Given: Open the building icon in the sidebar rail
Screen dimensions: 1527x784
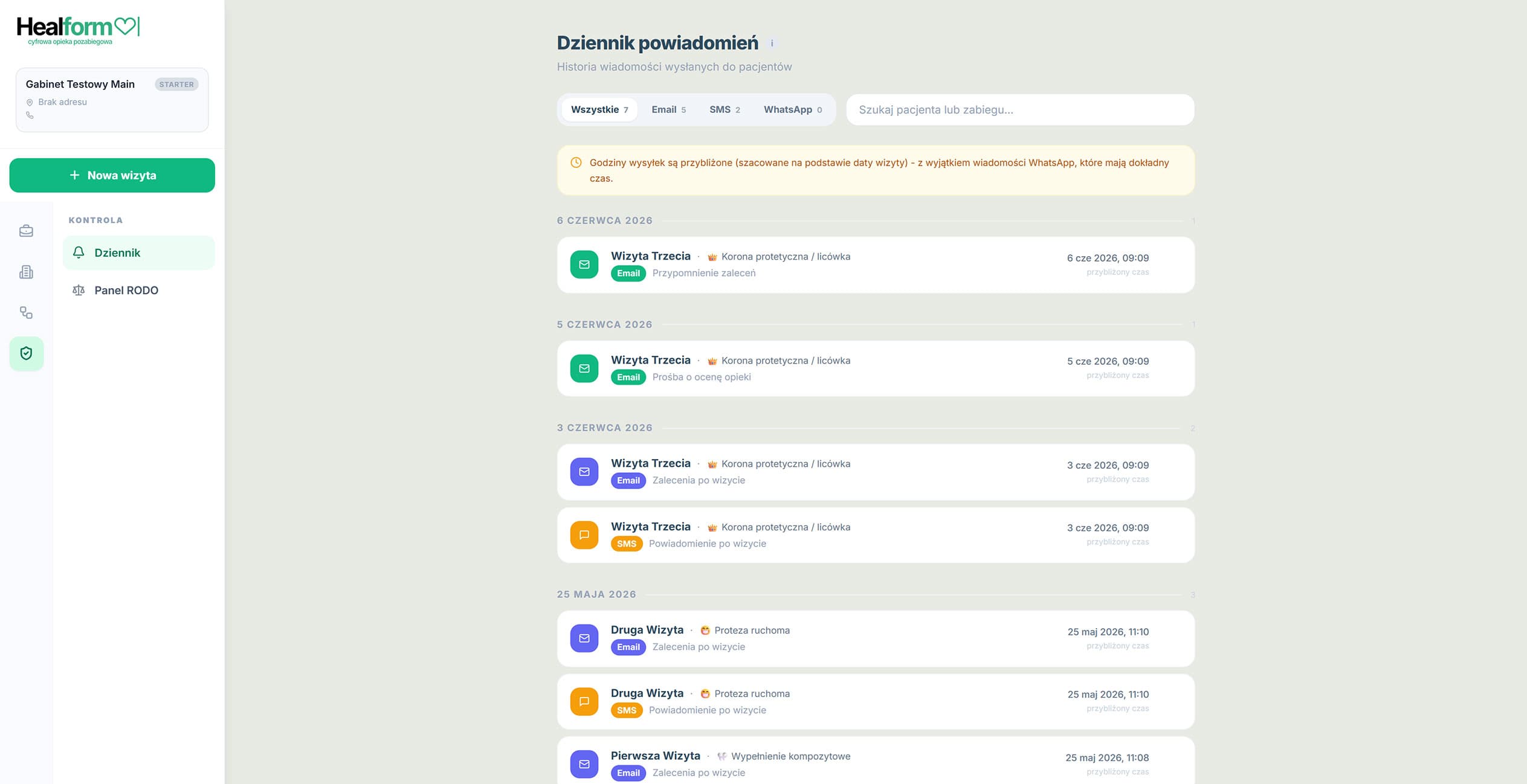Looking at the screenshot, I should tap(26, 272).
